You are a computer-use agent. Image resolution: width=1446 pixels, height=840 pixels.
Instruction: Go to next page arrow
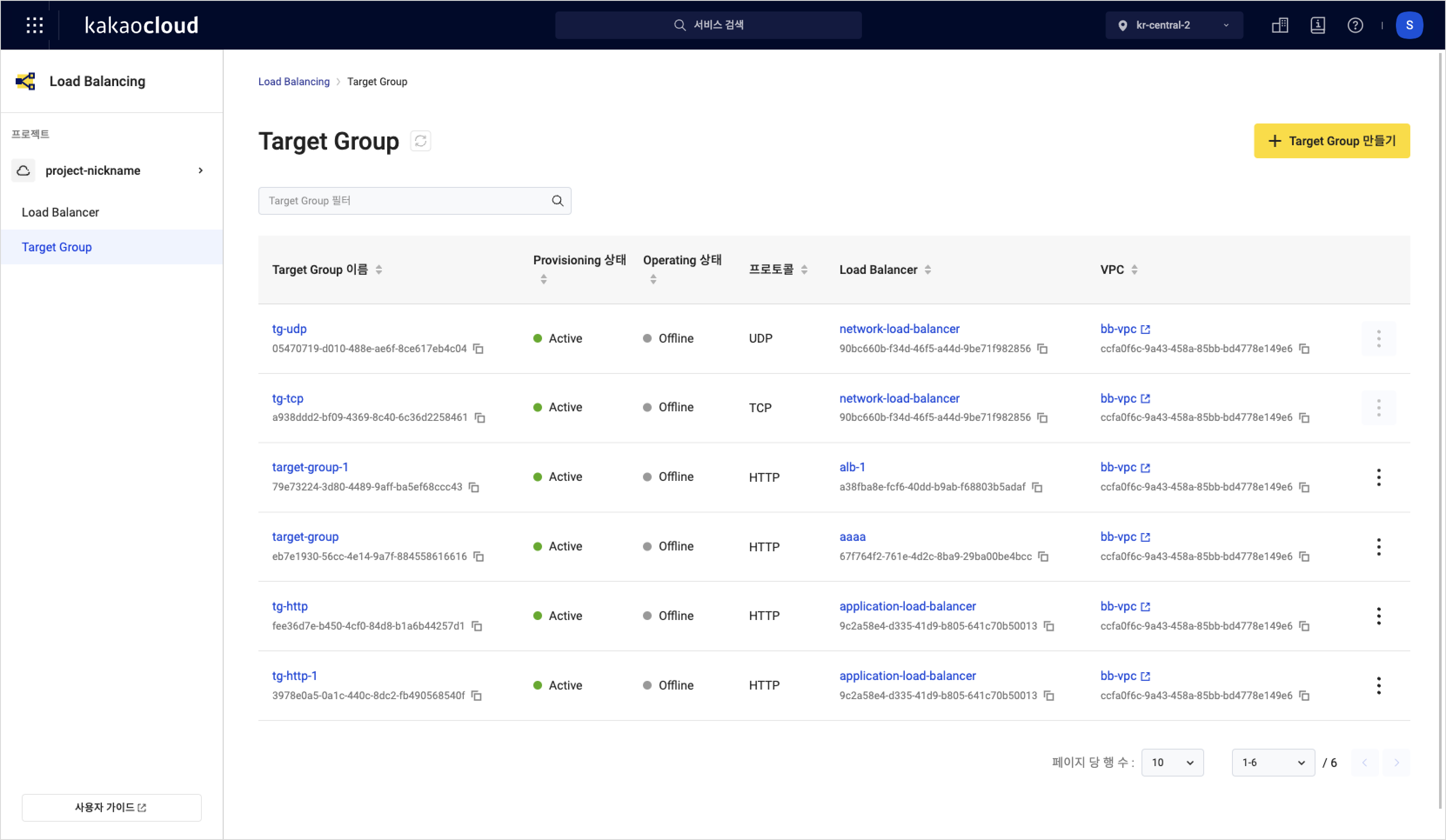click(1396, 762)
